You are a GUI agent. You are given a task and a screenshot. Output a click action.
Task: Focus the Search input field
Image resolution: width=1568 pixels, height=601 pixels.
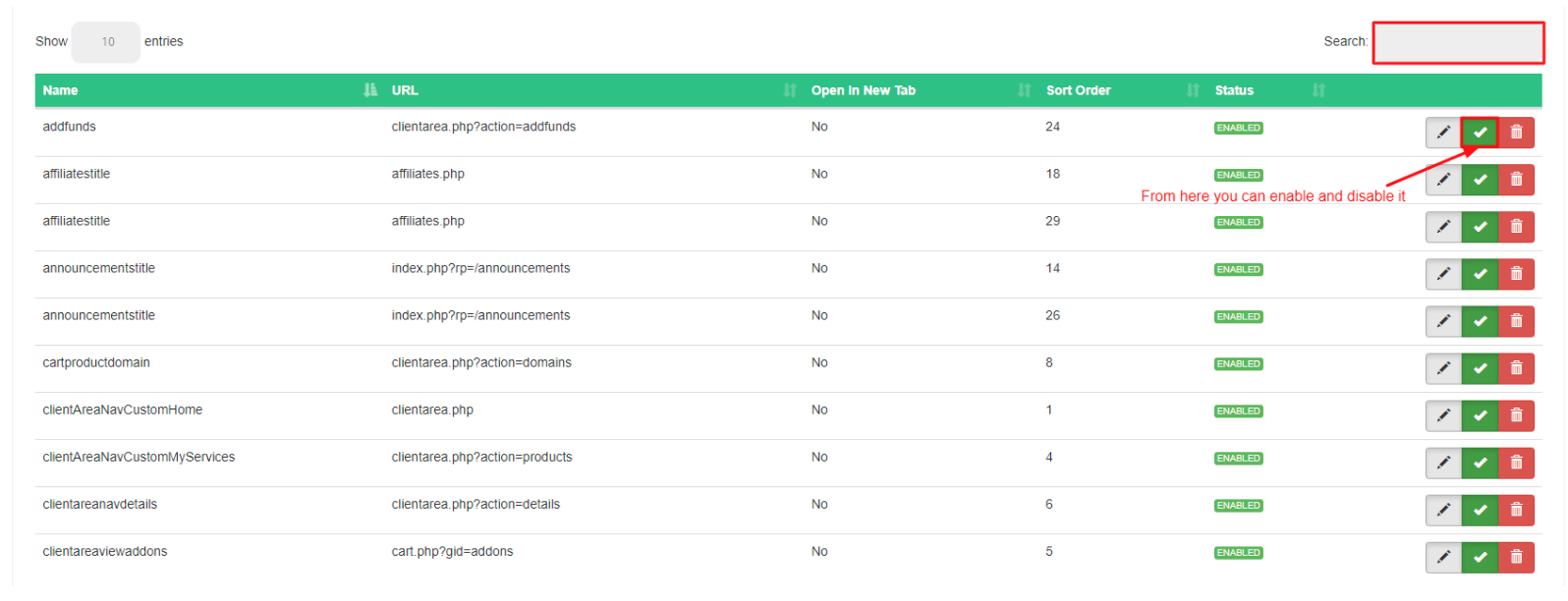pyautogui.click(x=1457, y=43)
